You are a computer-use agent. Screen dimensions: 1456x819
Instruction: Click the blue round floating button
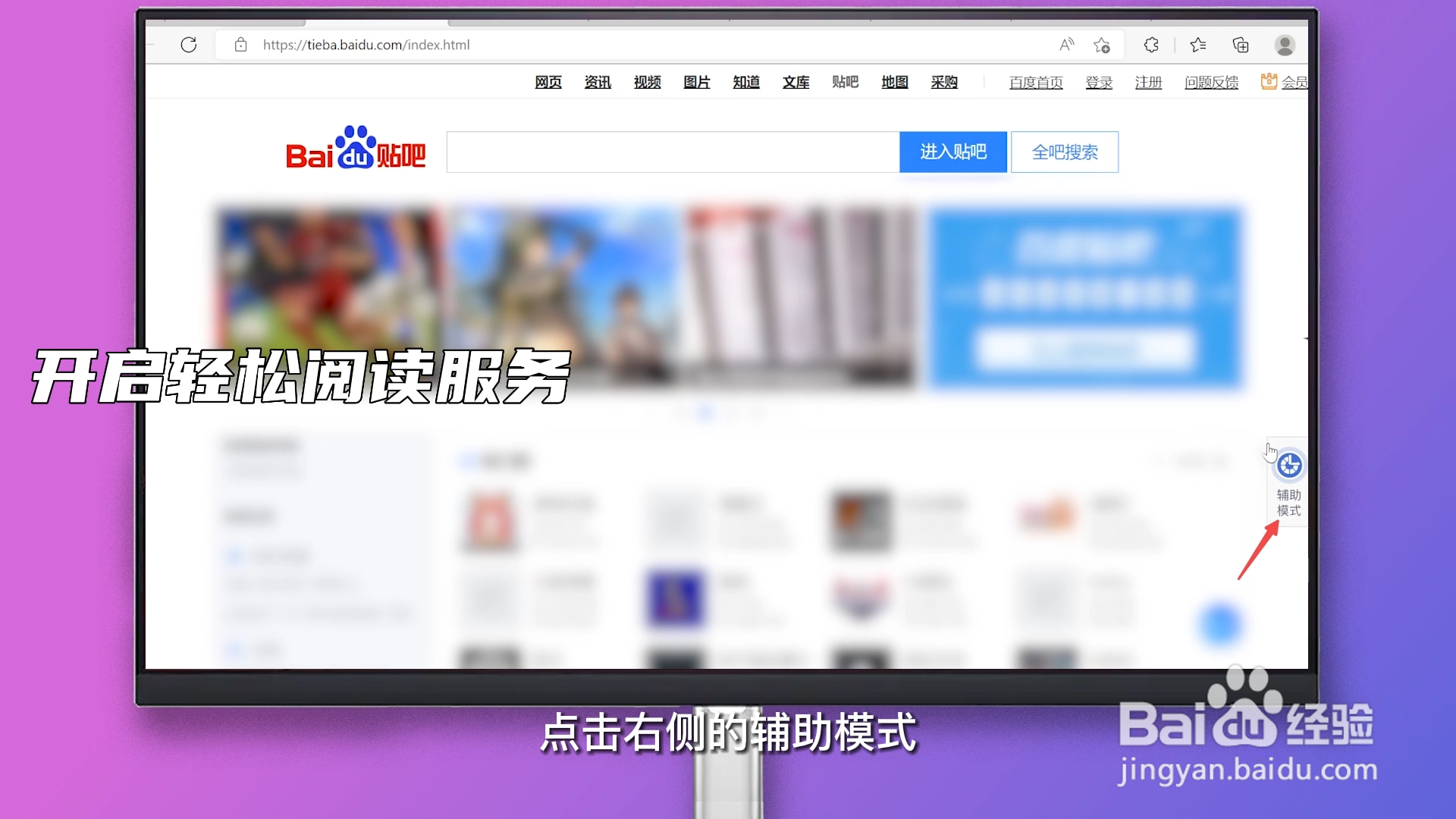(x=1220, y=624)
